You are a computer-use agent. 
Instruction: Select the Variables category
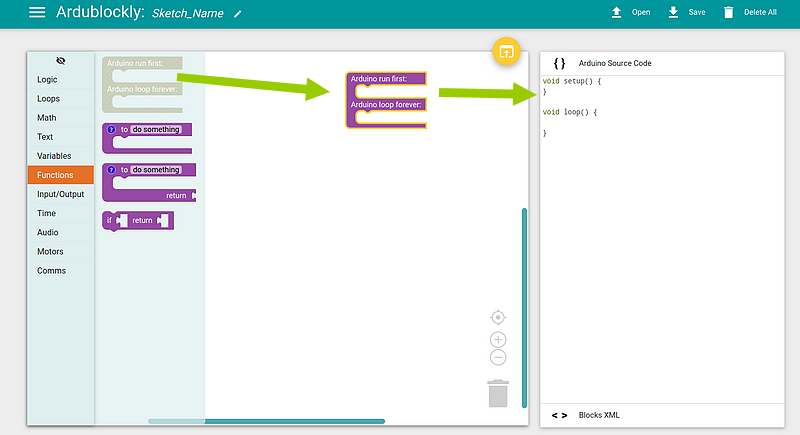tap(61, 156)
